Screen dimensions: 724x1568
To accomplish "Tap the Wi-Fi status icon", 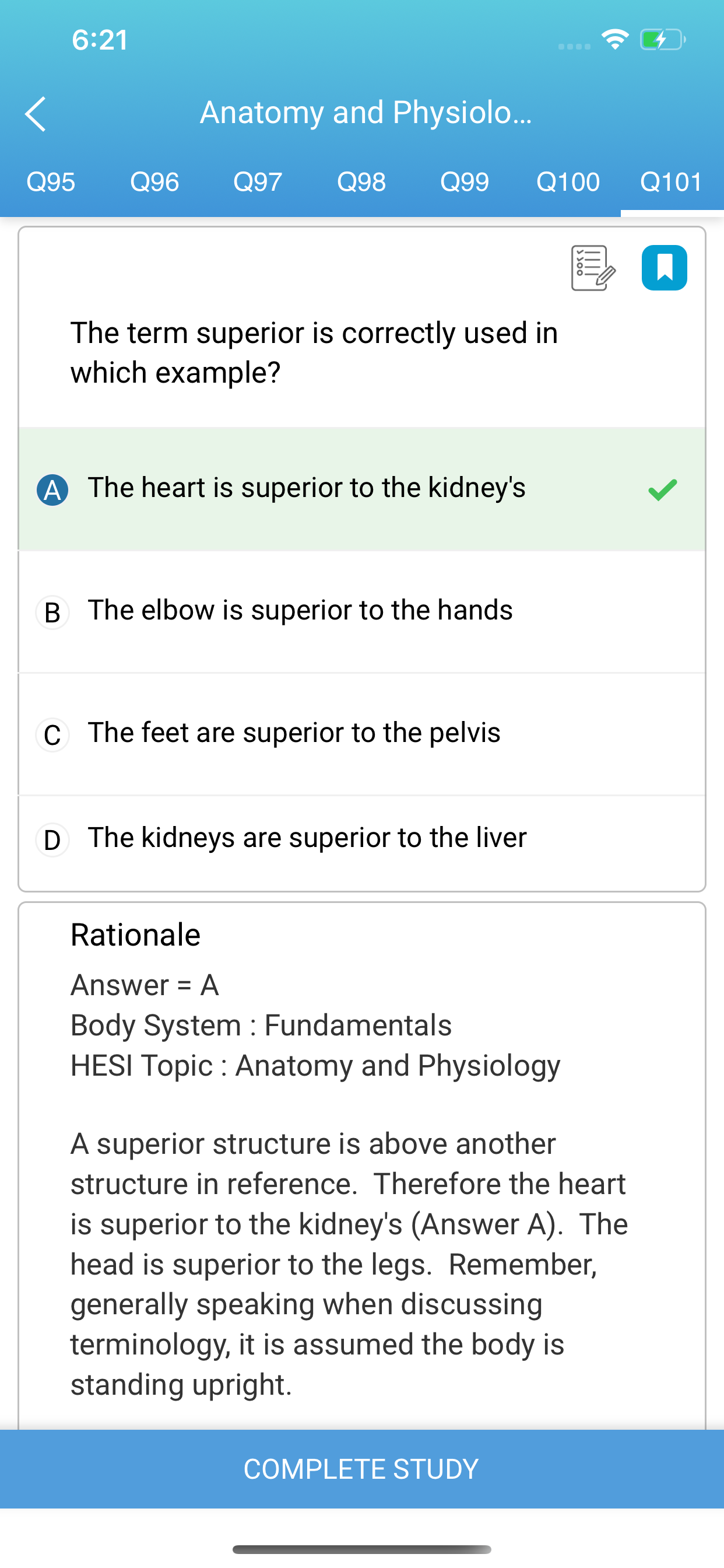I will coord(615,40).
